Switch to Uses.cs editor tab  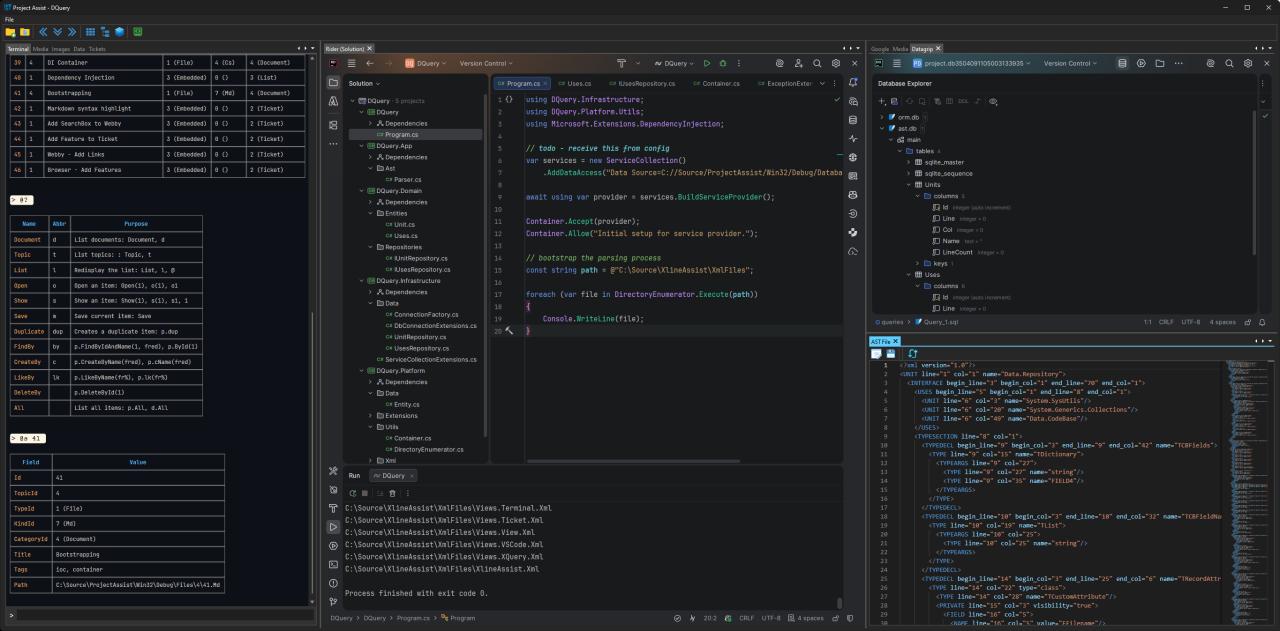(x=575, y=83)
